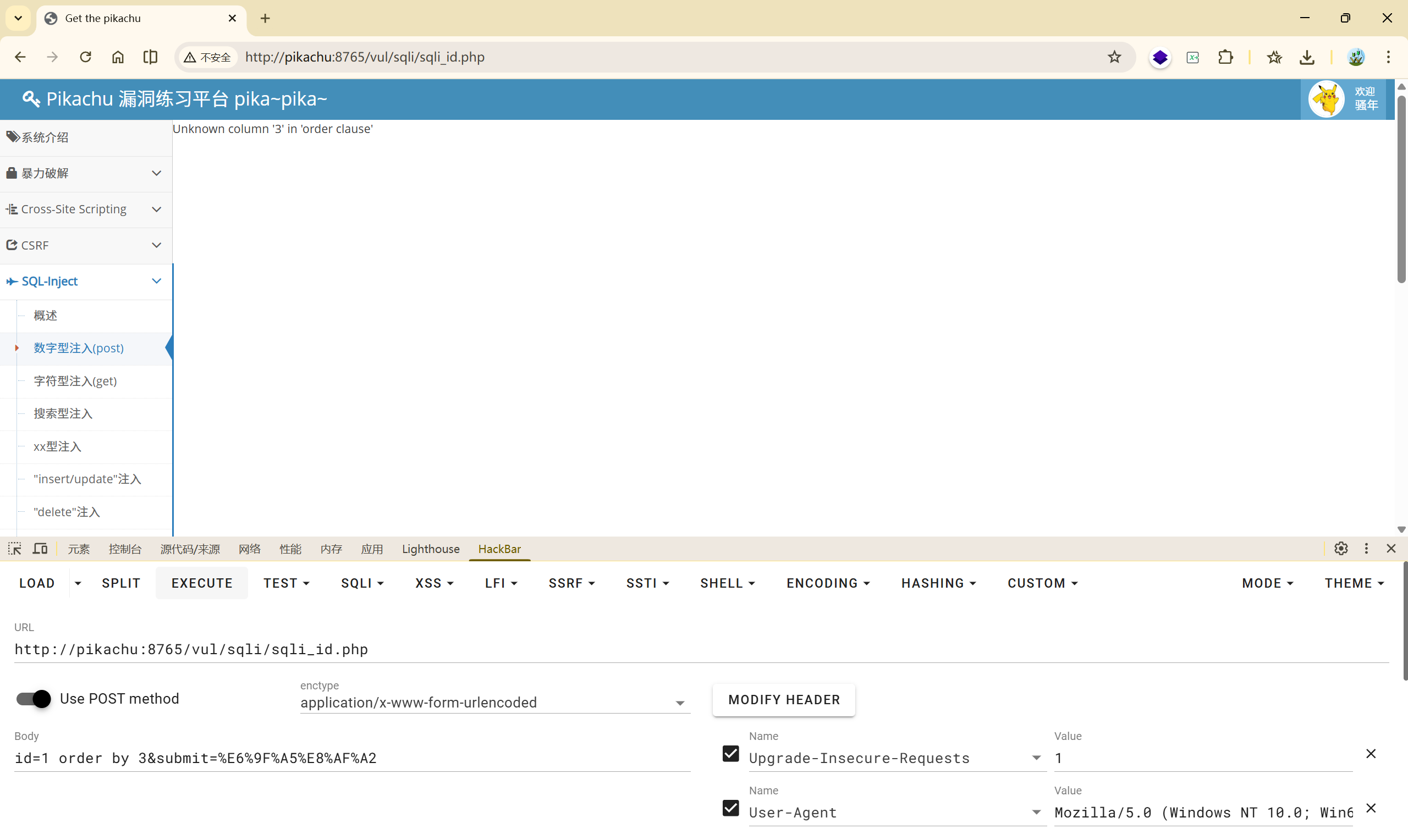This screenshot has height=840, width=1408.
Task: Click the browser home icon
Action: [x=118, y=57]
